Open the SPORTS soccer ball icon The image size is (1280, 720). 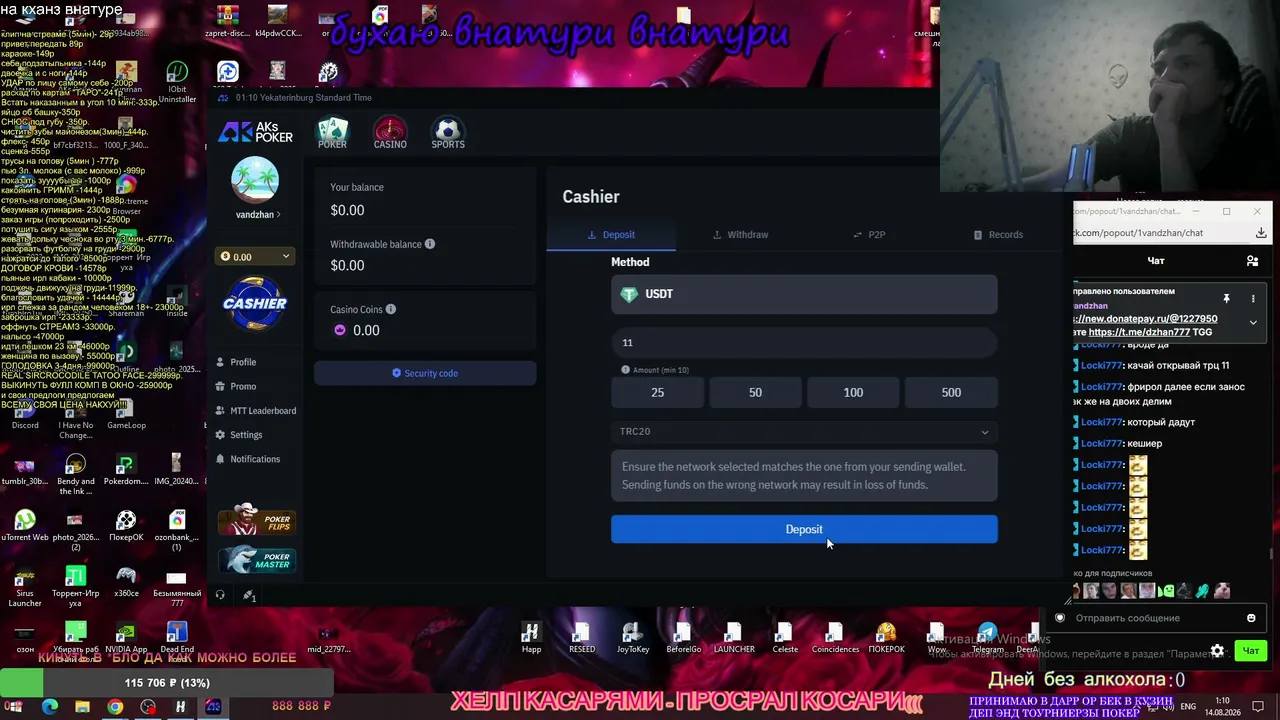coord(448,134)
